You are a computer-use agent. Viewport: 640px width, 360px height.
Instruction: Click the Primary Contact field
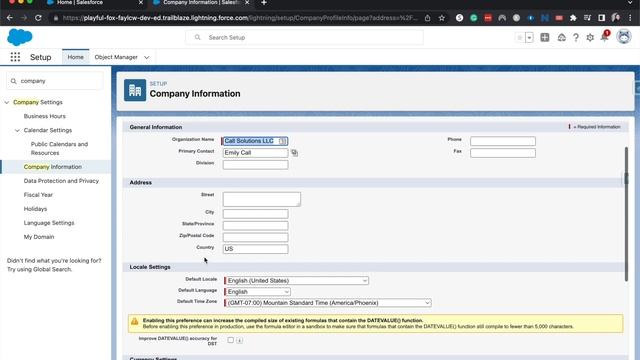255,153
